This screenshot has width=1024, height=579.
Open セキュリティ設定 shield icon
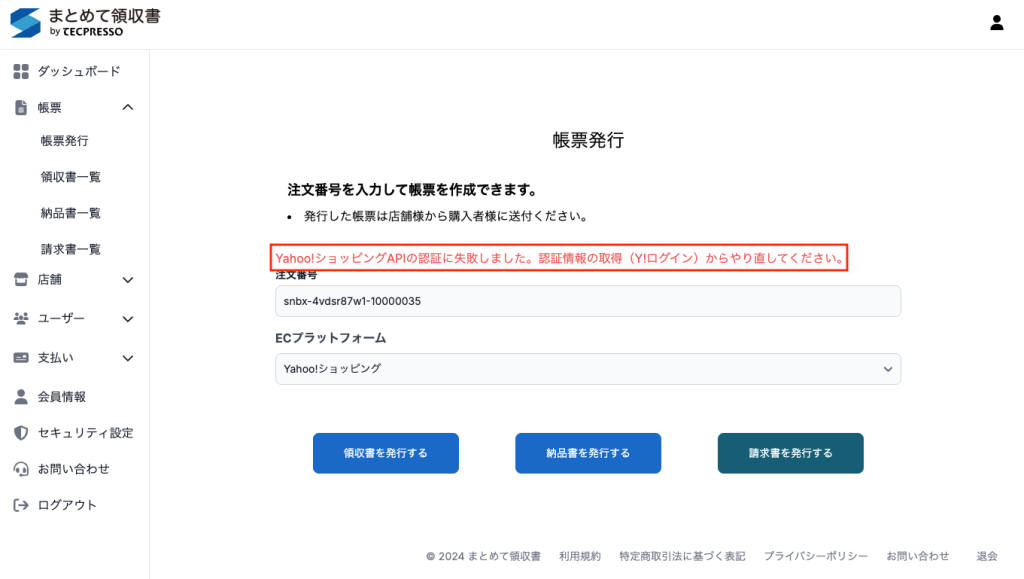click(21, 433)
